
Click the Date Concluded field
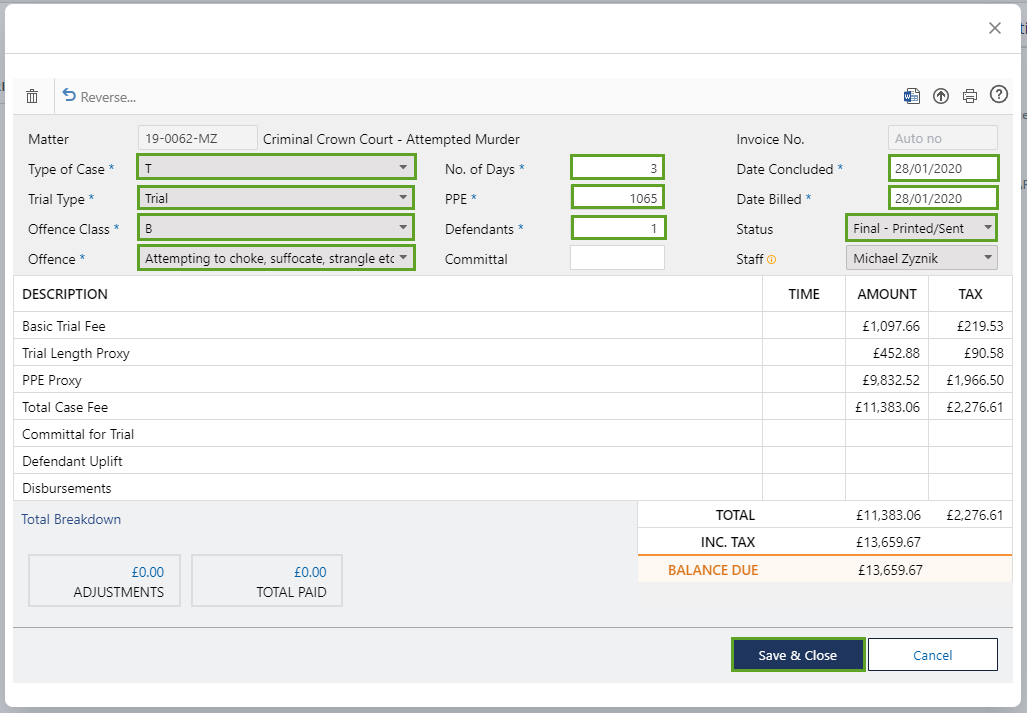(942, 168)
